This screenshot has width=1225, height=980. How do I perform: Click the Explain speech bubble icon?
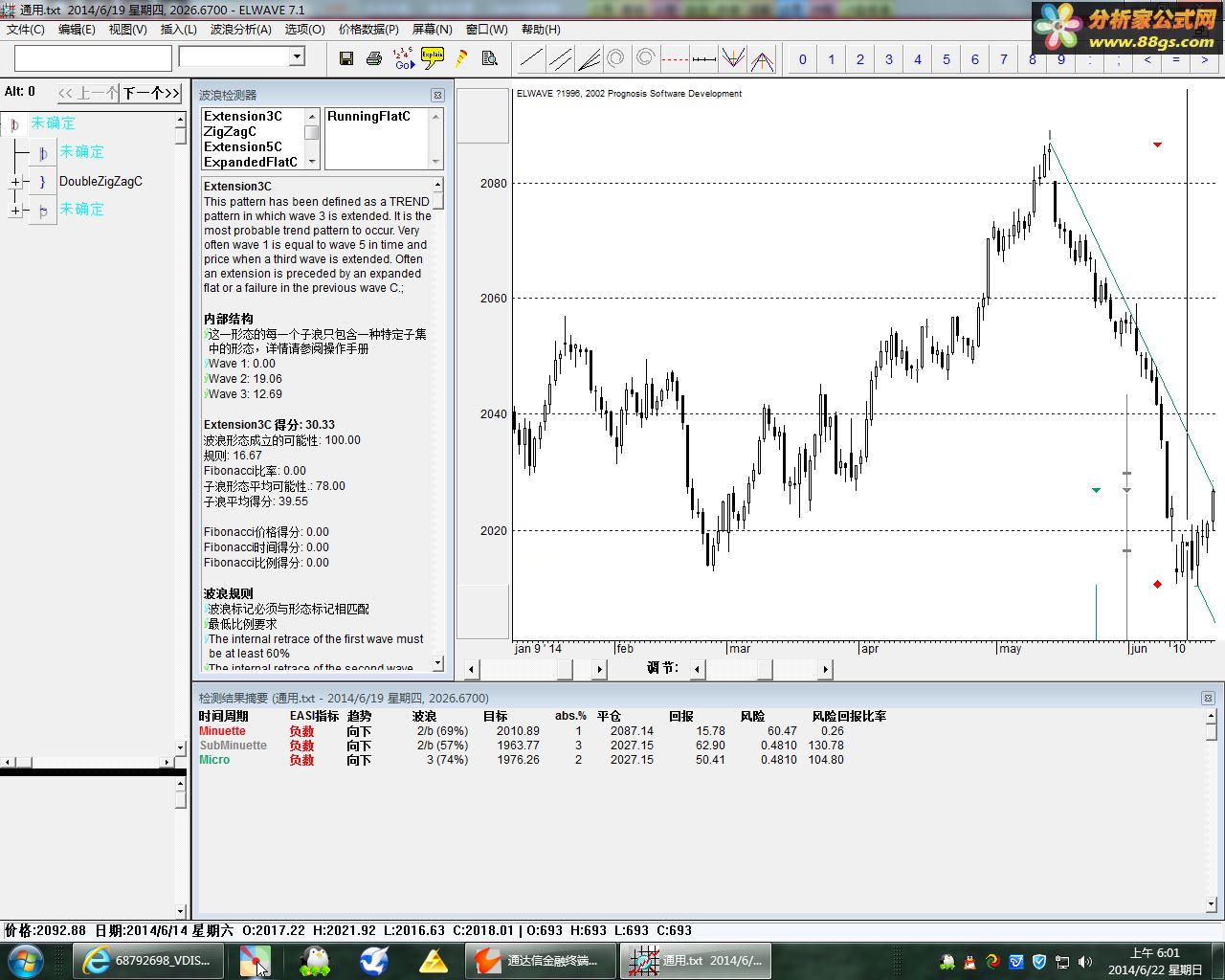pos(433,58)
